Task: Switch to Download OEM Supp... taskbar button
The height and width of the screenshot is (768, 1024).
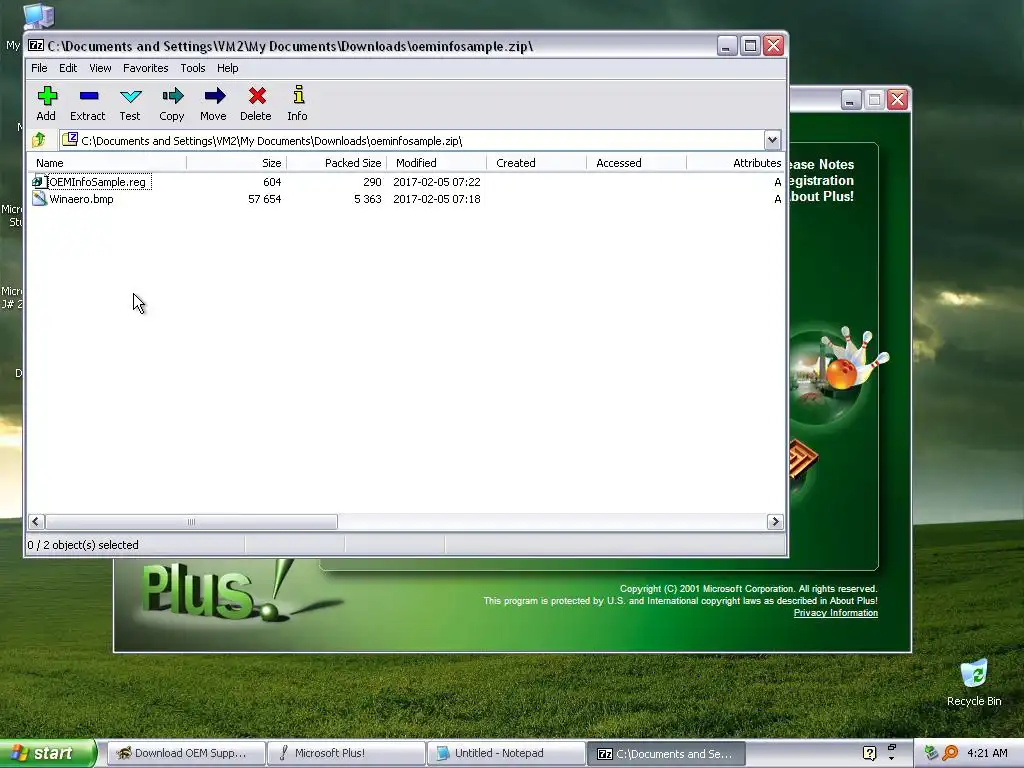Action: [186, 753]
